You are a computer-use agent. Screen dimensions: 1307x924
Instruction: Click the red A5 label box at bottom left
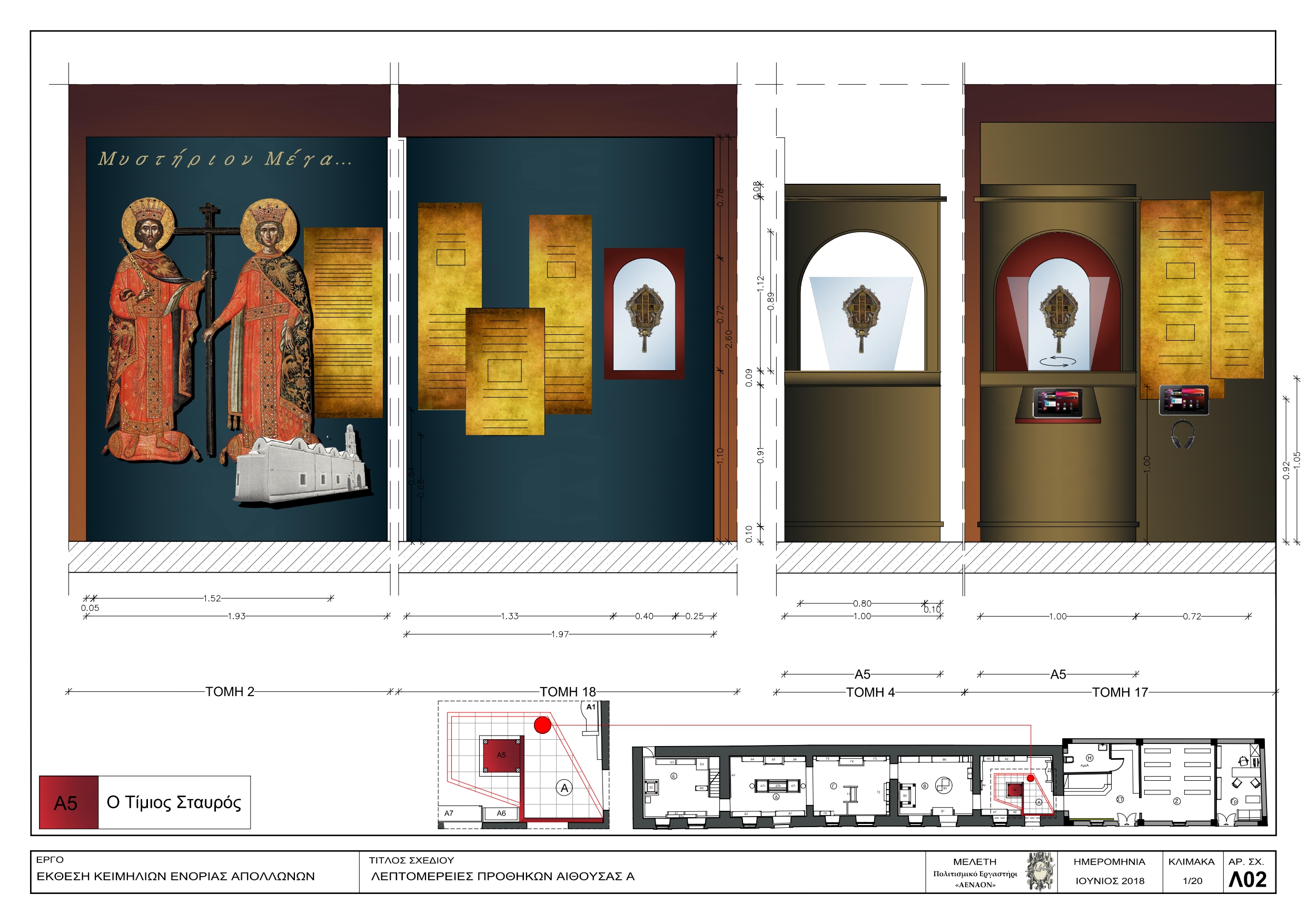68,802
